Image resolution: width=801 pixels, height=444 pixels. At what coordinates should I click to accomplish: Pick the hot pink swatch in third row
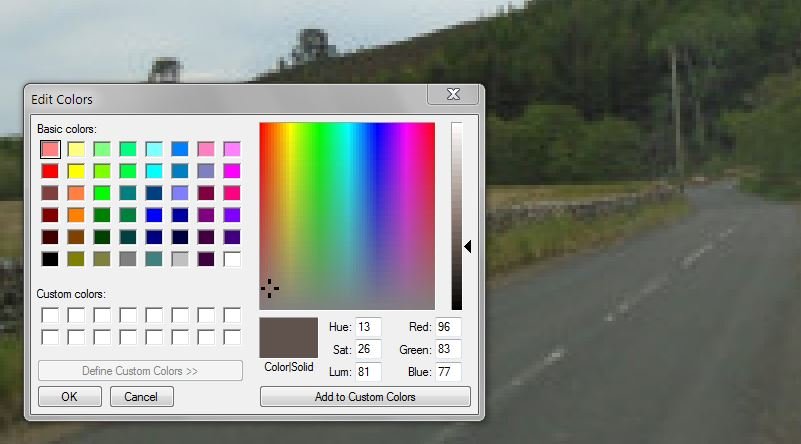pos(232,193)
